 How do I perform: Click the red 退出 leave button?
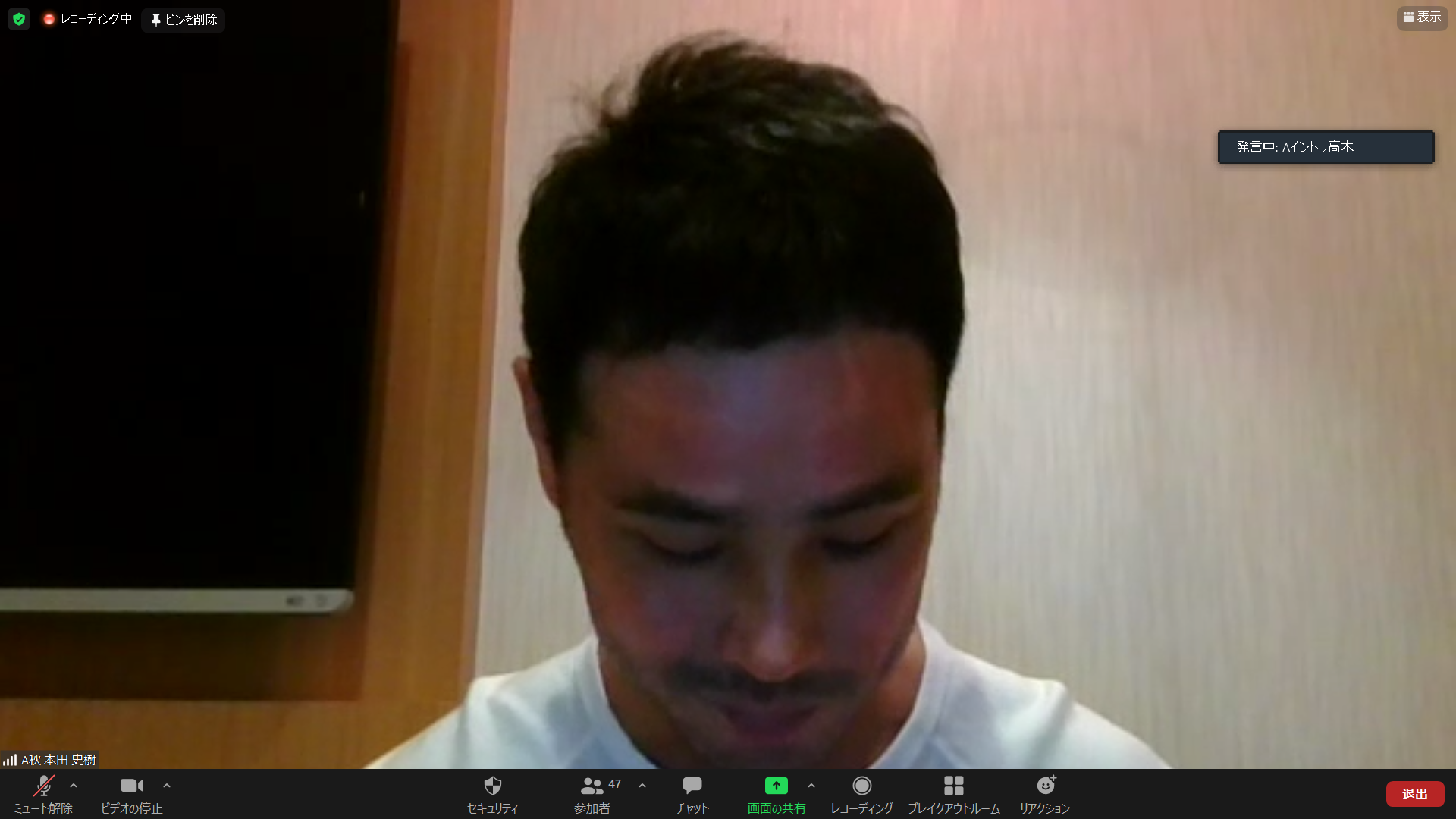point(1415,794)
